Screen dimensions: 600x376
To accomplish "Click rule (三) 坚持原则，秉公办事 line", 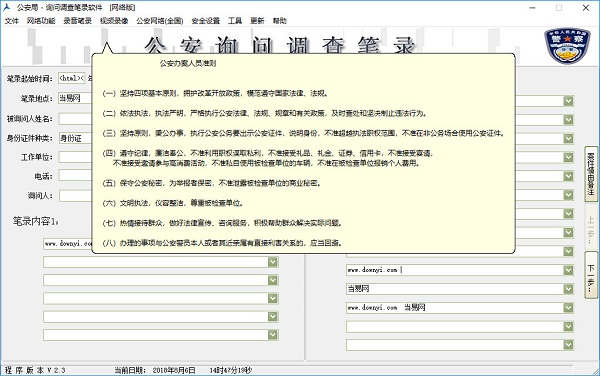I will pos(304,133).
